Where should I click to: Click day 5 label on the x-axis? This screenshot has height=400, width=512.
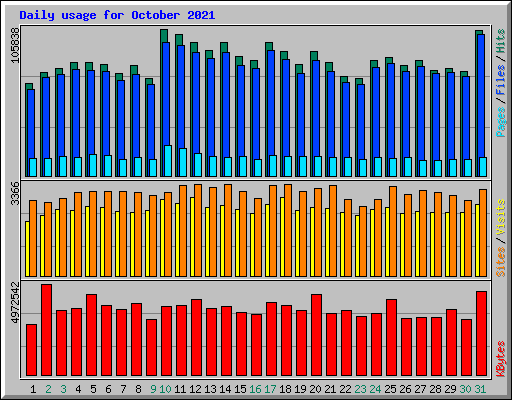[93, 389]
